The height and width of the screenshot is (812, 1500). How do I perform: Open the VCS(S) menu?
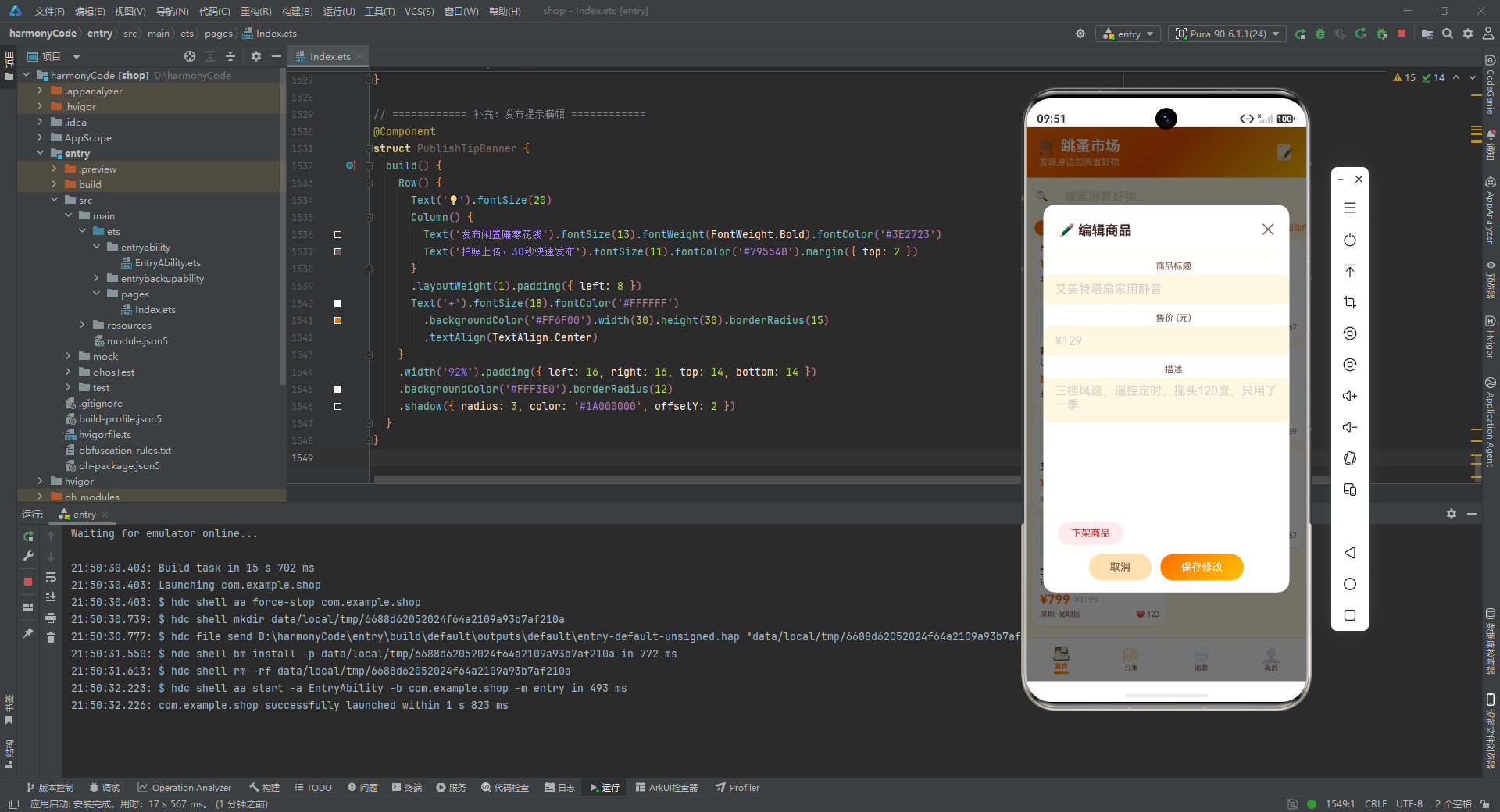point(419,11)
